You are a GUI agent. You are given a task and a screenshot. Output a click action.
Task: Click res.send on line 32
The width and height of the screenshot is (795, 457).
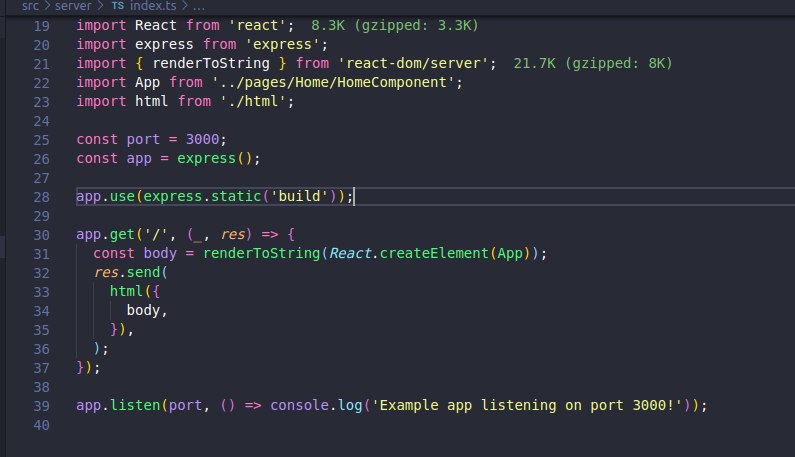127,272
